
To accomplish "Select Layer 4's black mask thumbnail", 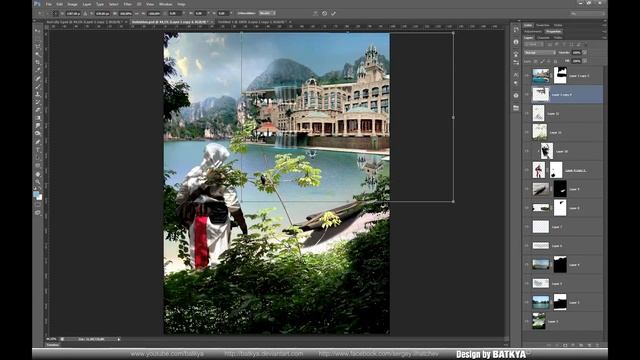I will 560,265.
